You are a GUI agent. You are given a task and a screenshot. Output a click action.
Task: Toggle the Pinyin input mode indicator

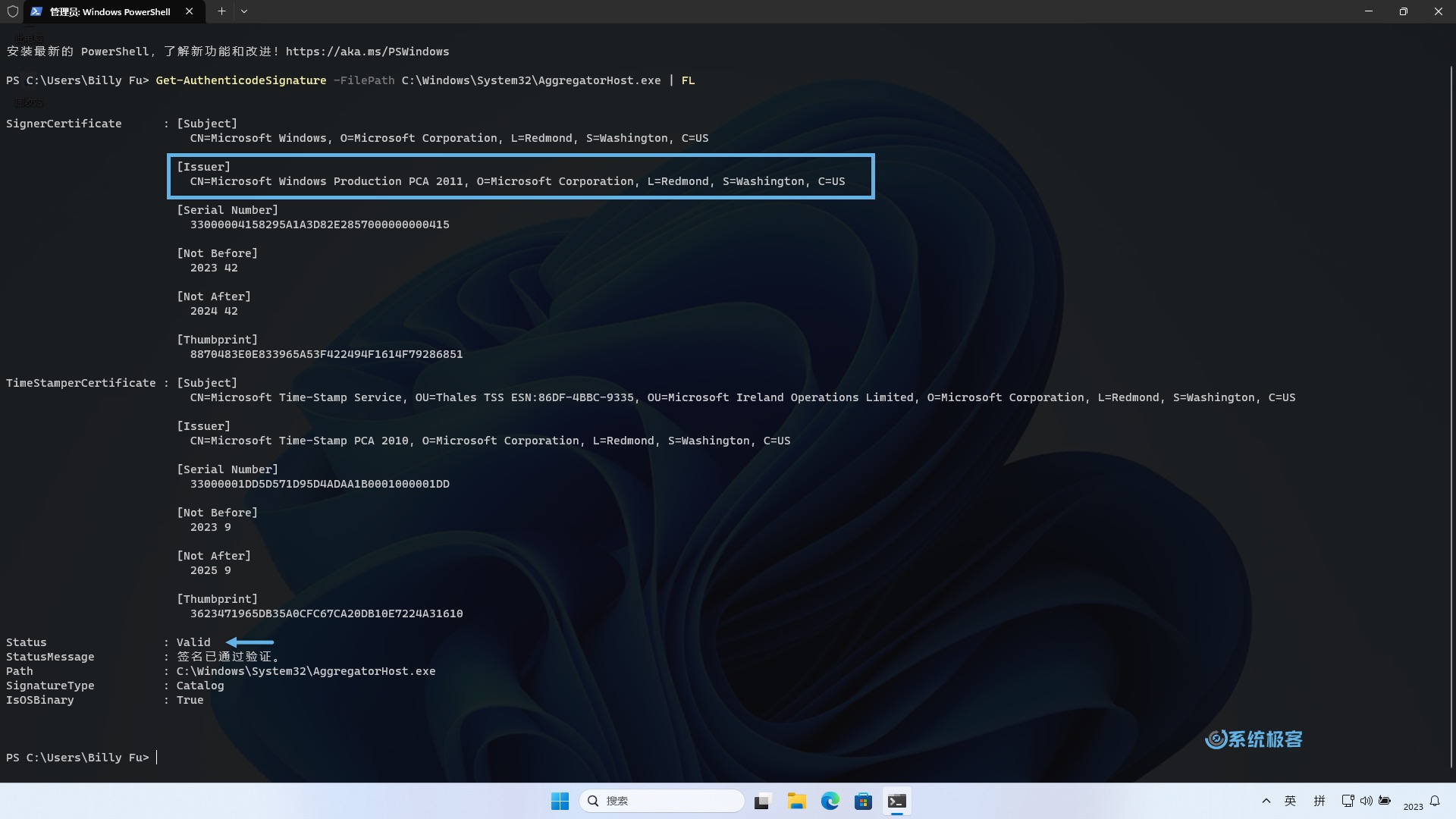[x=1319, y=801]
